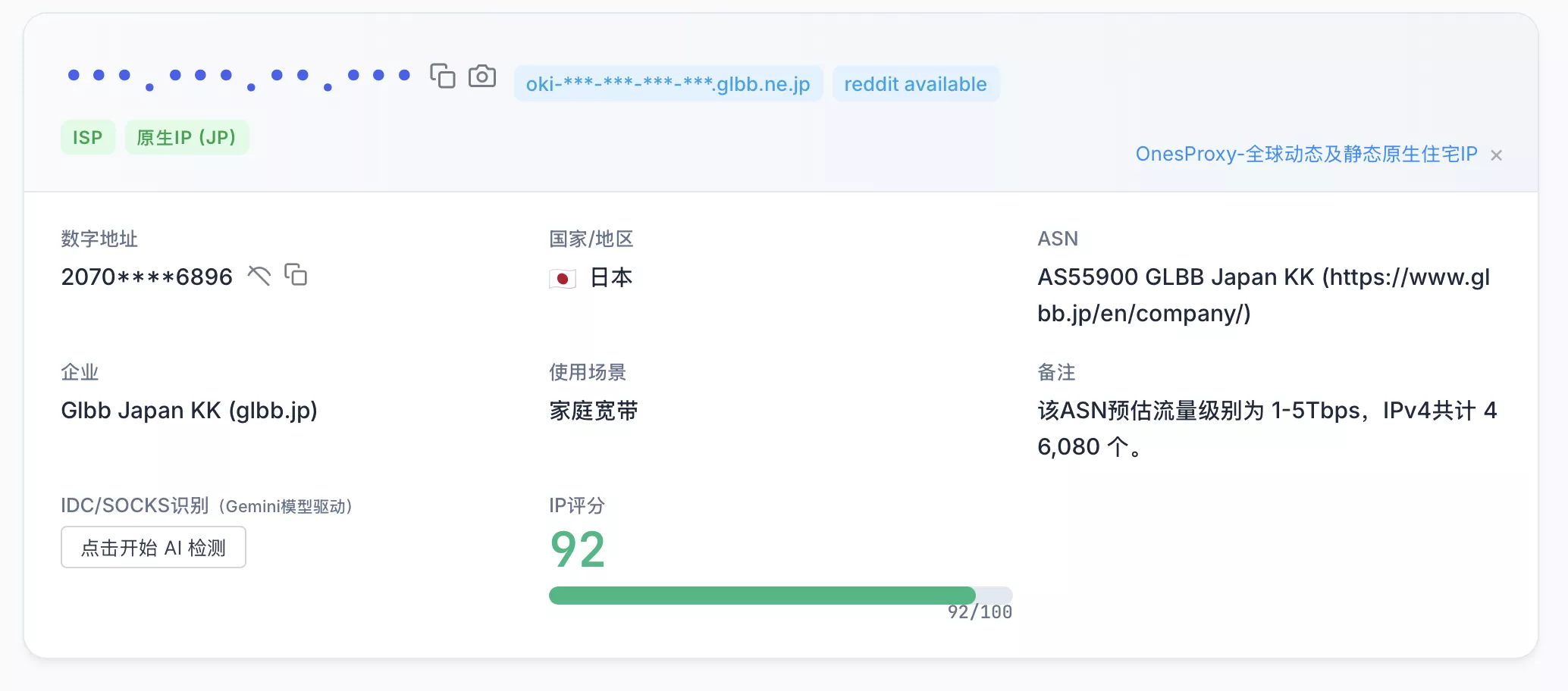Open the OnesProxy residential IP link
This screenshot has width=1568, height=691.
[x=1306, y=155]
